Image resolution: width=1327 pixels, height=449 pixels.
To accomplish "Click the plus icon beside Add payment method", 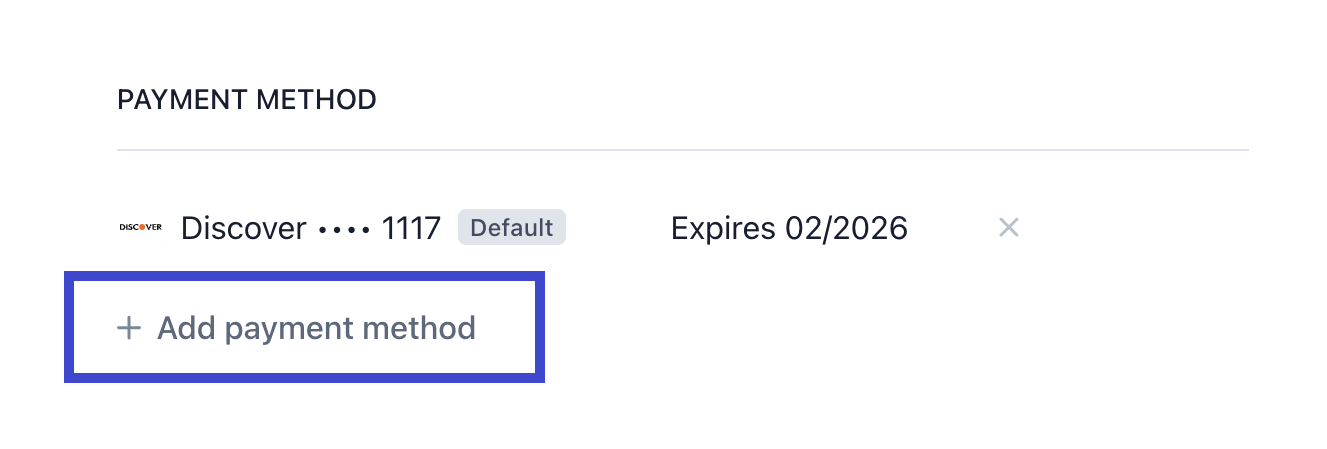I will coord(129,328).
